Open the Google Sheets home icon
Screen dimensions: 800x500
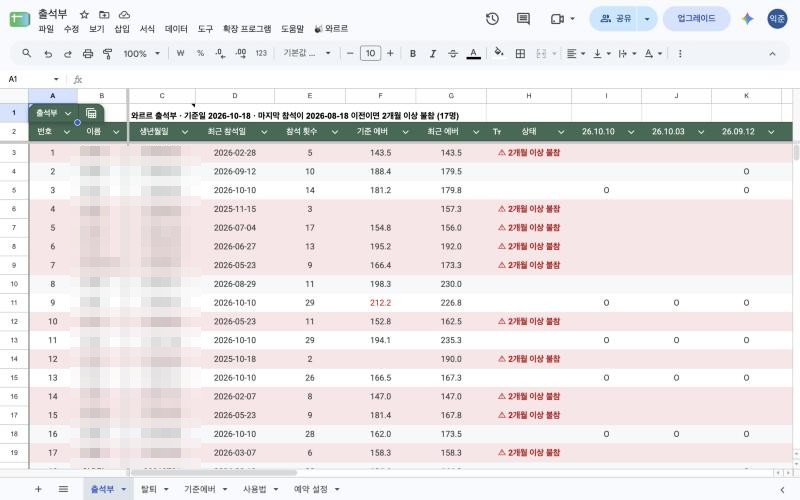19,19
